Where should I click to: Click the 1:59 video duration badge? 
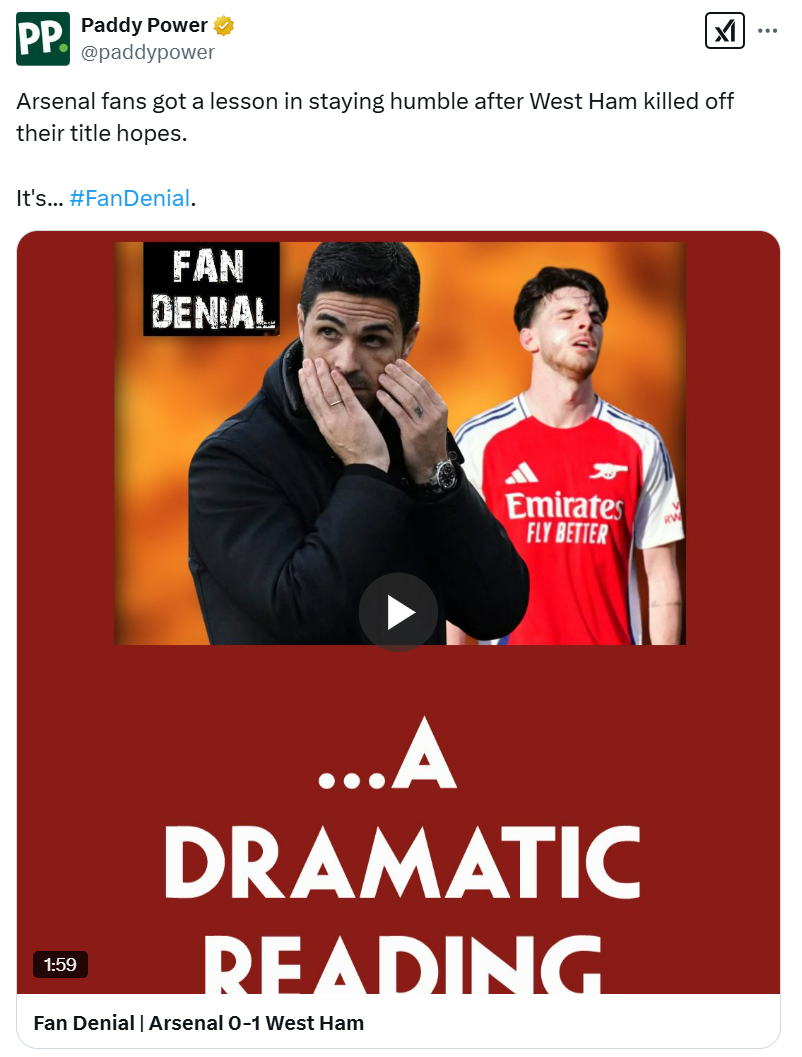pyautogui.click(x=61, y=965)
